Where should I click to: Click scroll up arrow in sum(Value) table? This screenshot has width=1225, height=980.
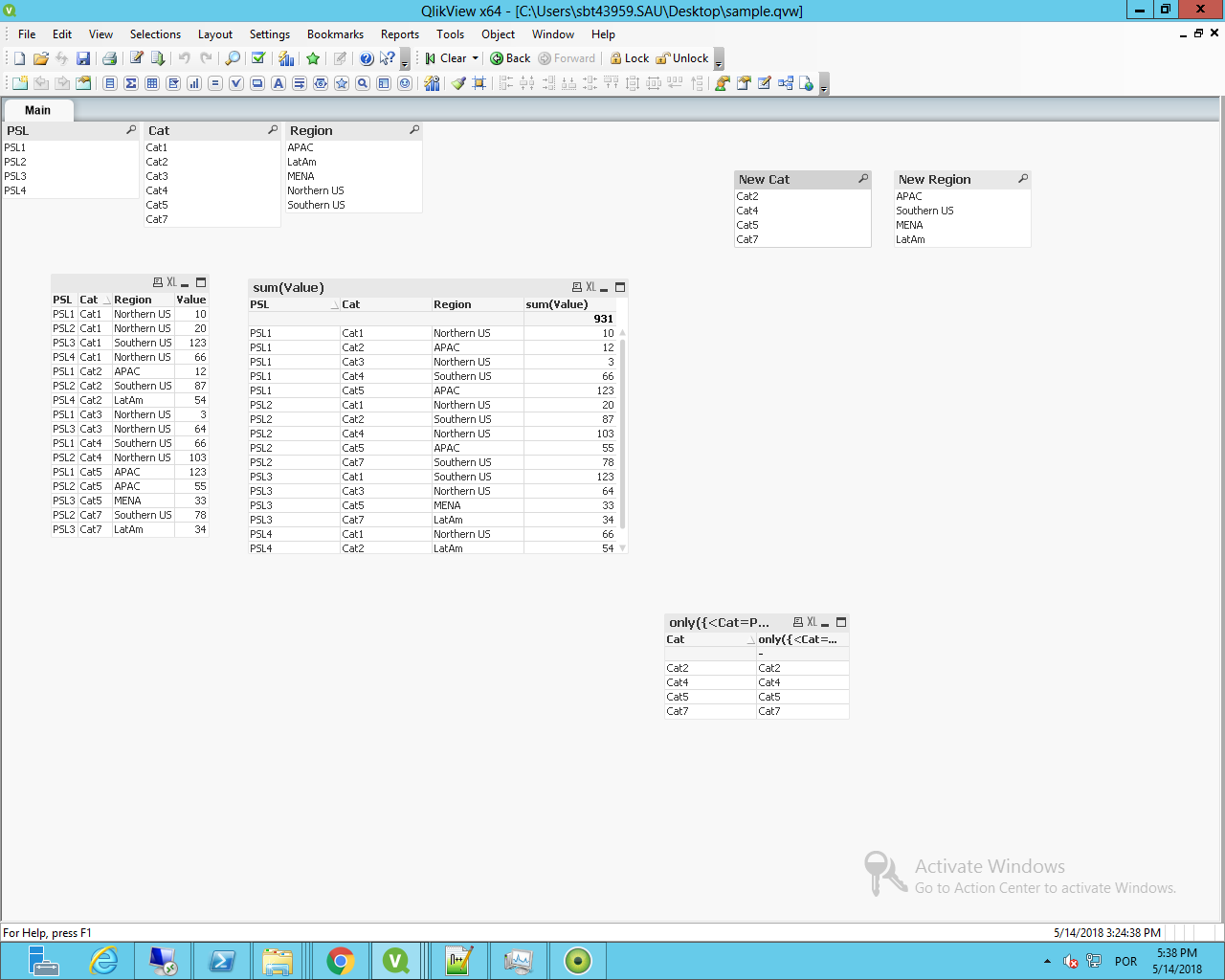click(x=623, y=333)
